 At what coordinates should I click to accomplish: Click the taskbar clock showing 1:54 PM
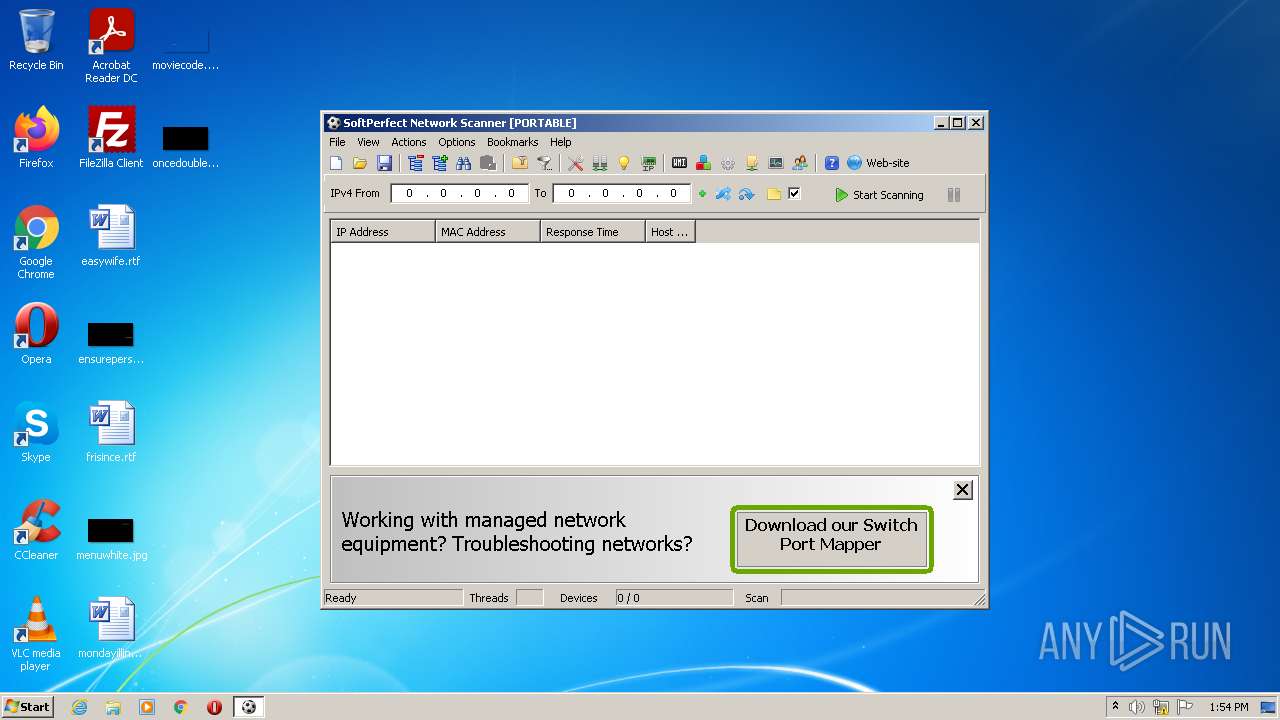[1229, 707]
